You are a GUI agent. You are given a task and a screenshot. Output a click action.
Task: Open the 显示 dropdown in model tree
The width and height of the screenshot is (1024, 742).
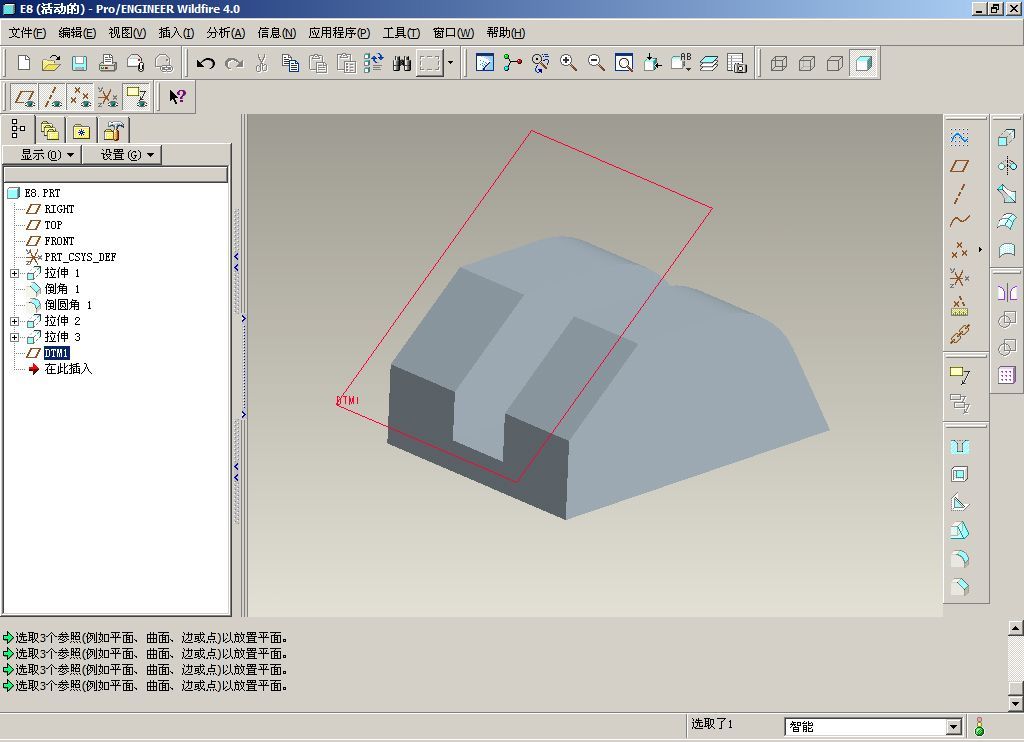click(42, 155)
